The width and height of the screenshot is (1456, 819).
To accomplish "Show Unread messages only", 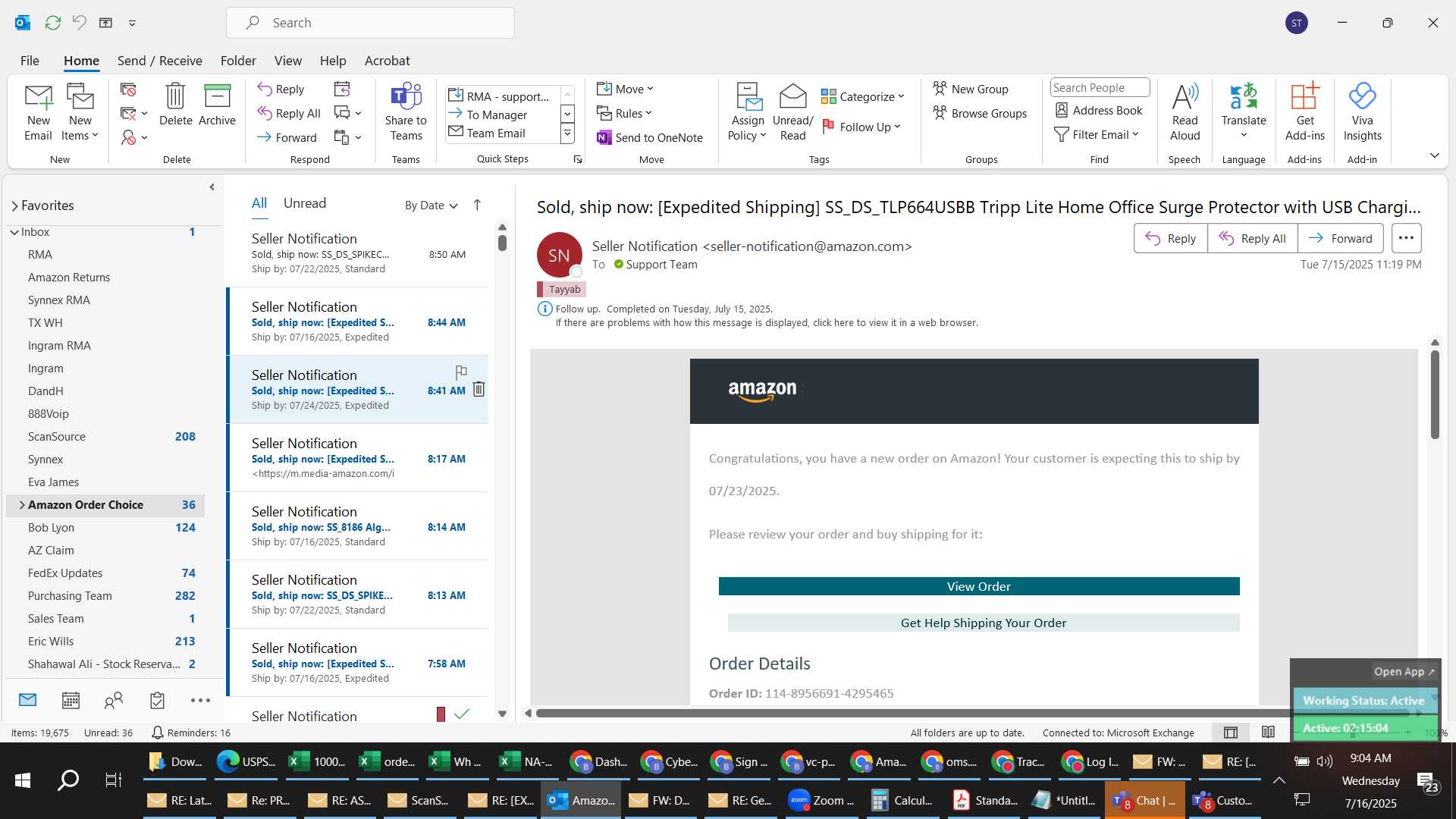I will pyautogui.click(x=305, y=203).
